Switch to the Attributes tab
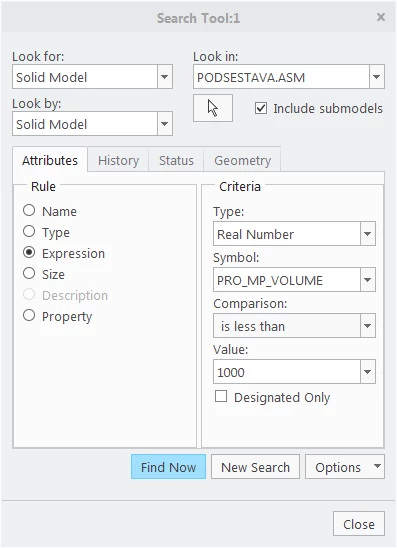This screenshot has height=548, width=397. tap(50, 160)
